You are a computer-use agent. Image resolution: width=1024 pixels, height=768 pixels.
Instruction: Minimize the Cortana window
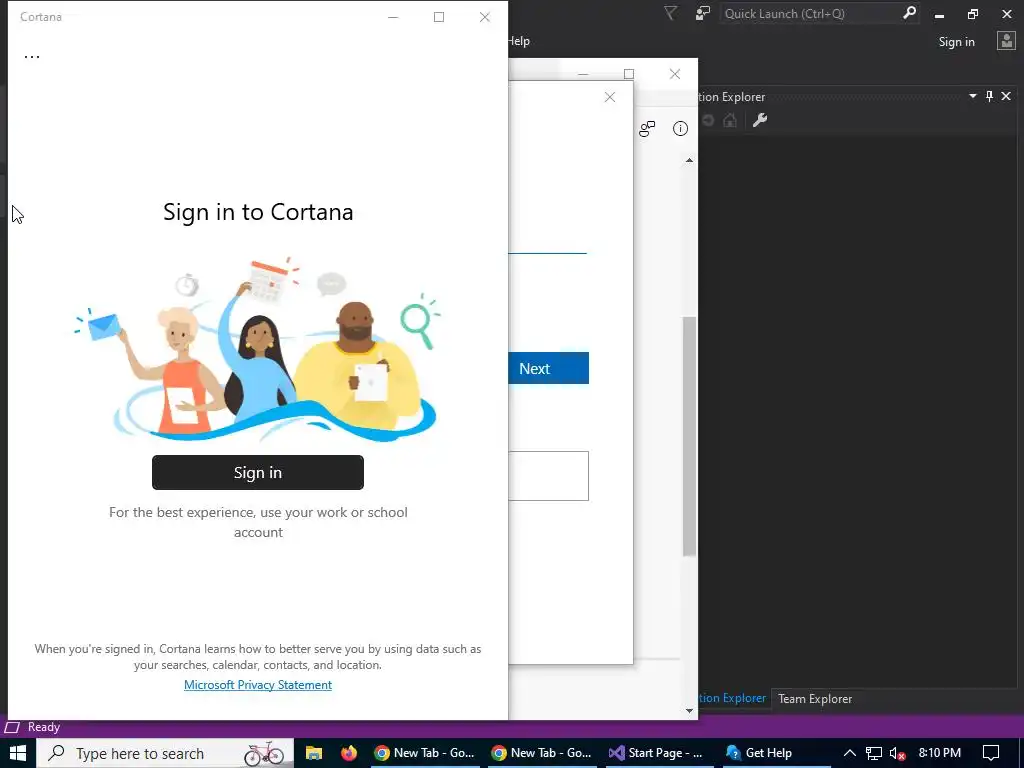coord(393,17)
